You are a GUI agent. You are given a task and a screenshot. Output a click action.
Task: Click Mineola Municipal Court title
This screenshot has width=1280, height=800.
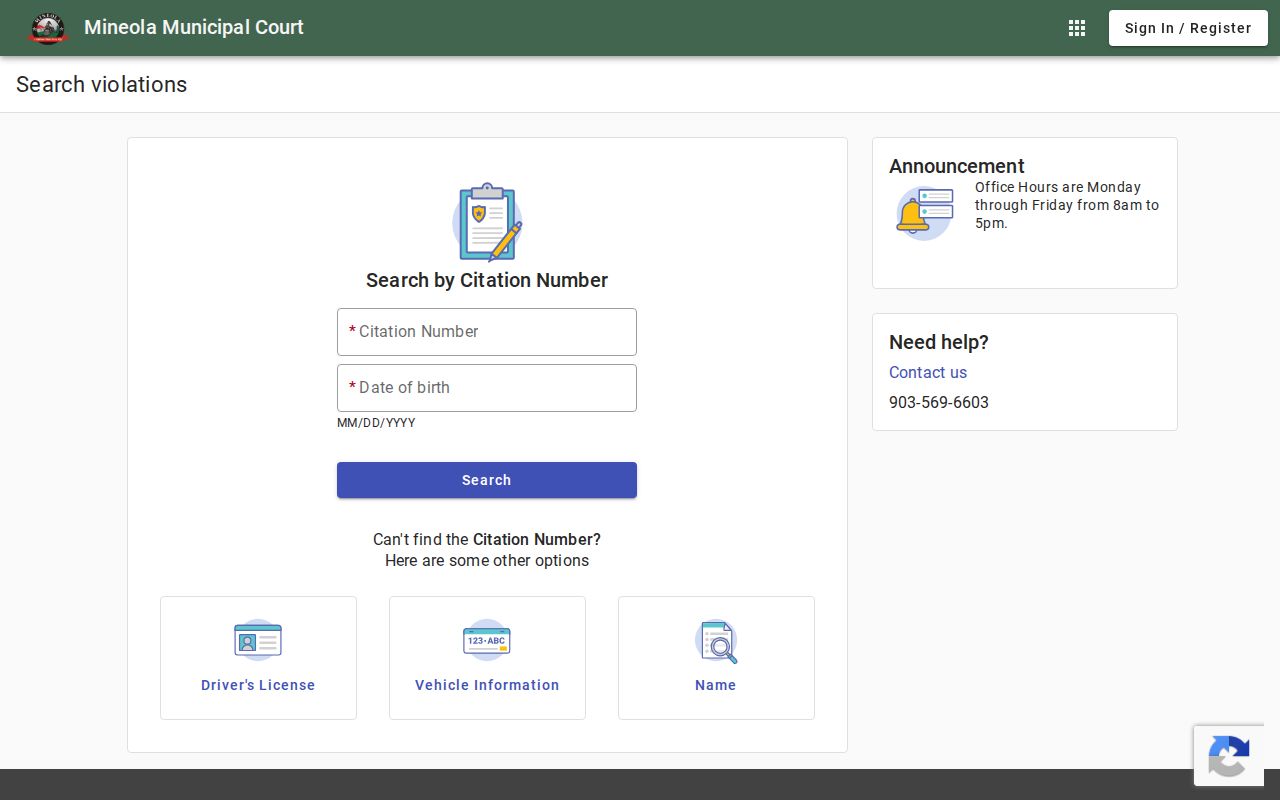tap(194, 28)
